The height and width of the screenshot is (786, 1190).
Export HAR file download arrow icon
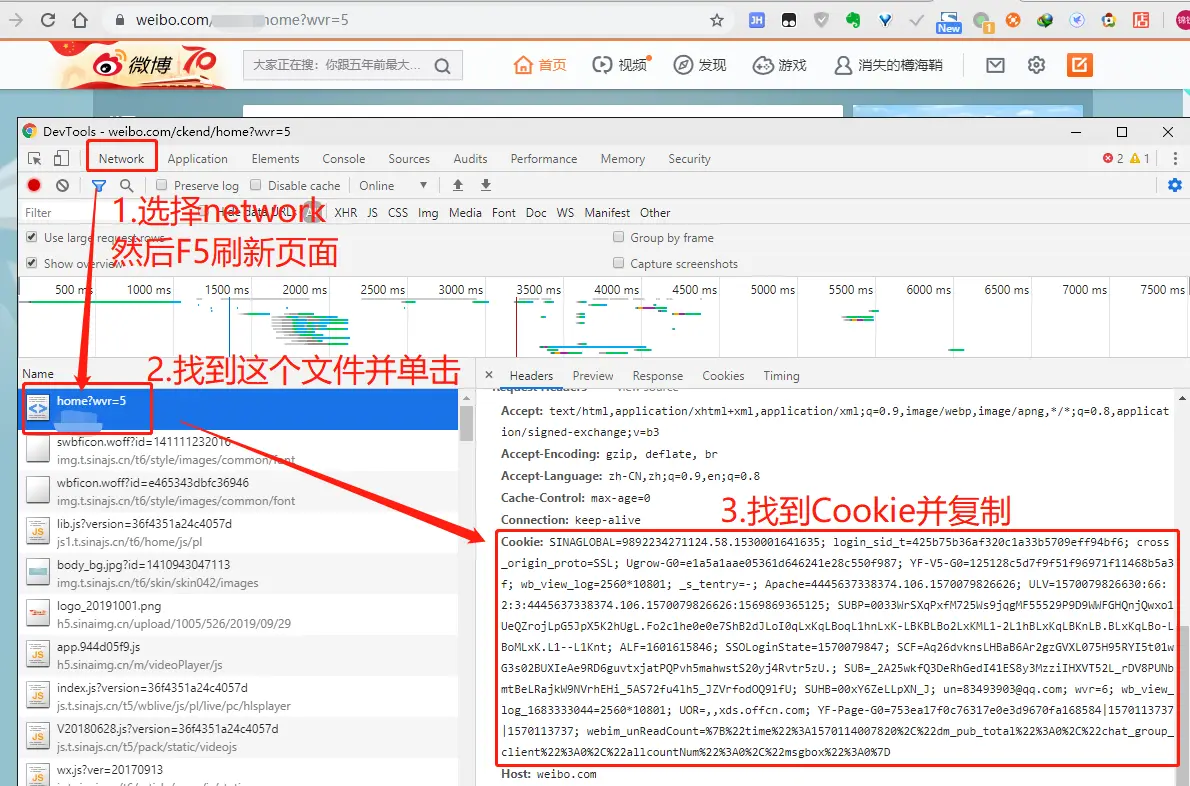point(486,185)
